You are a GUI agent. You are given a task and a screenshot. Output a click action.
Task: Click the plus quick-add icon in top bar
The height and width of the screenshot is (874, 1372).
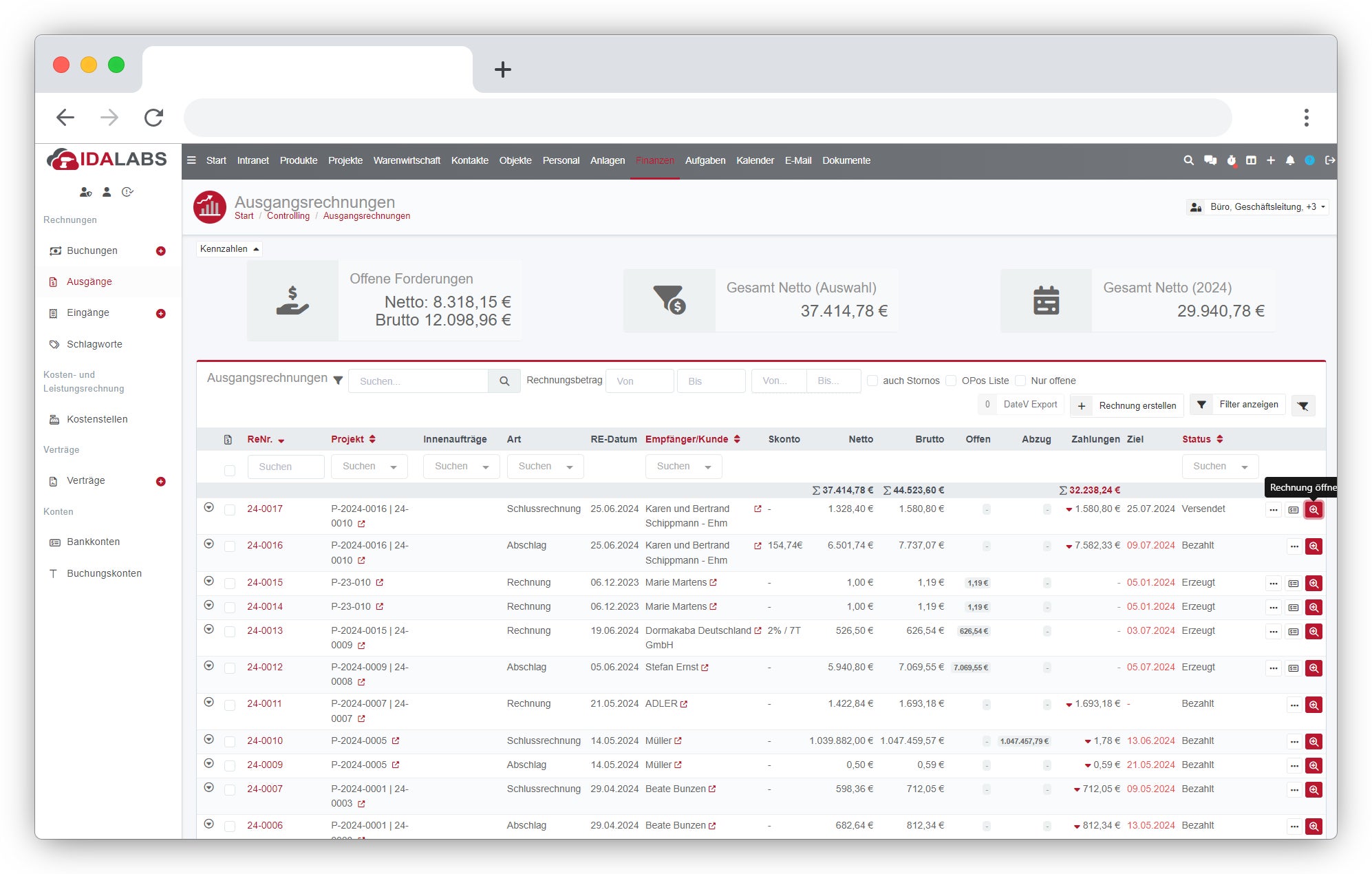(1271, 160)
